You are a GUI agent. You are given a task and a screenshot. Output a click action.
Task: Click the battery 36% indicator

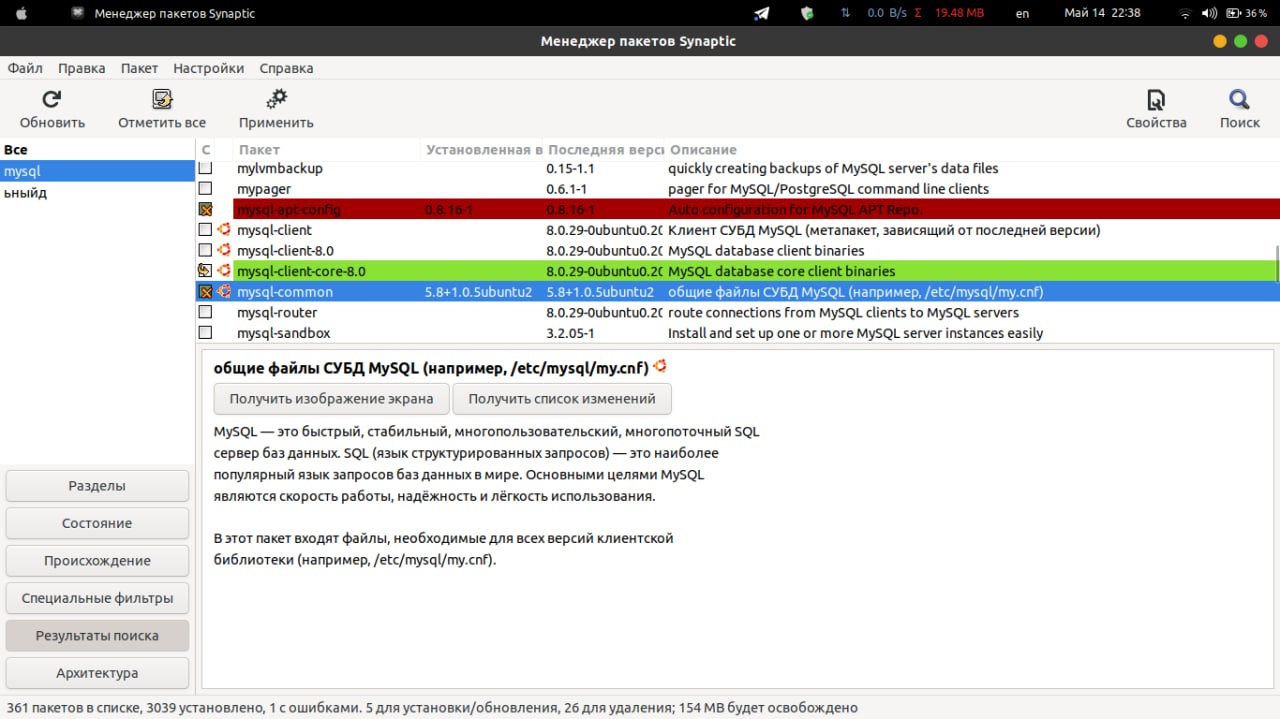1248,13
